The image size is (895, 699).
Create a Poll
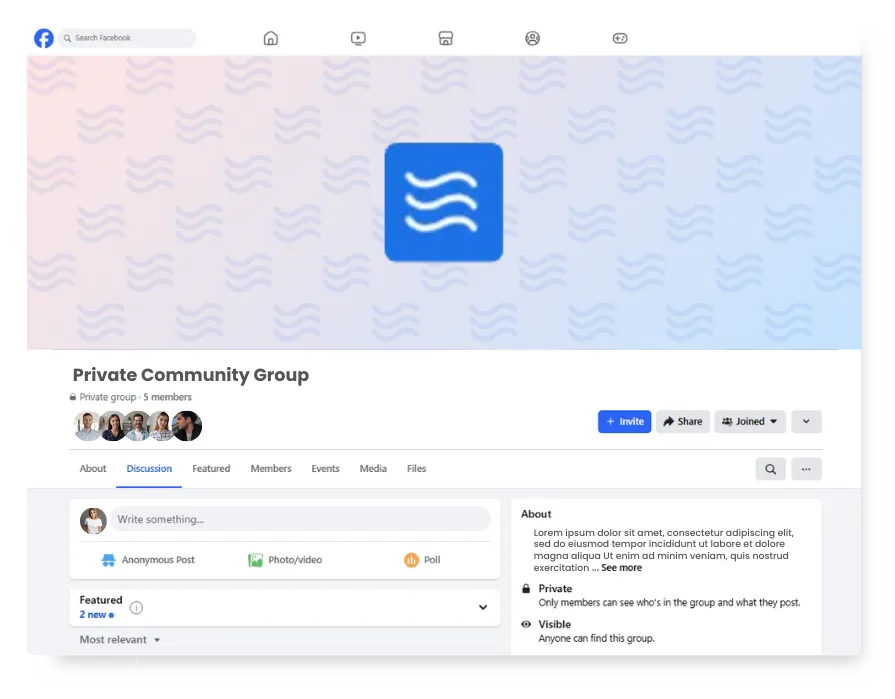point(422,560)
